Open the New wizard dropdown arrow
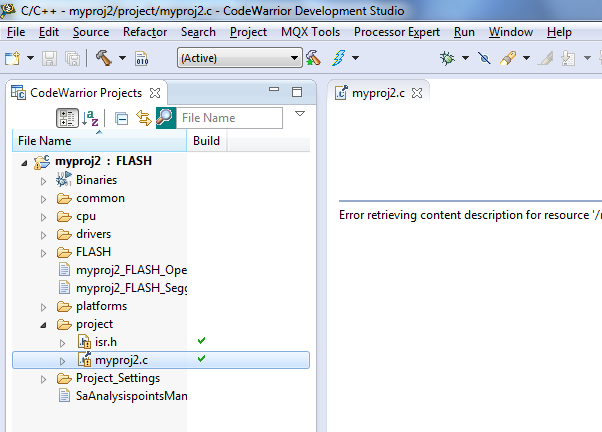The width and height of the screenshot is (602, 432). [x=30, y=58]
